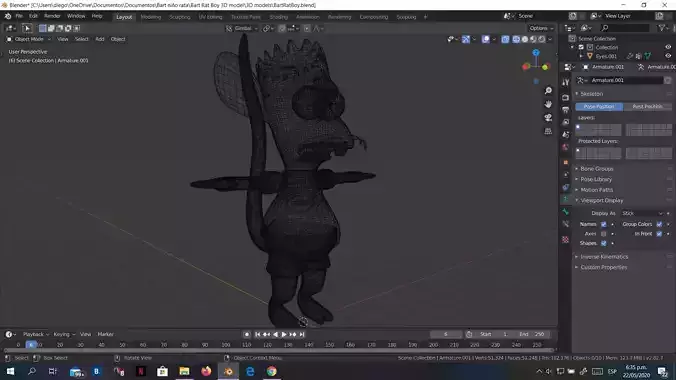
Task: Toggle the In Front checkbox
Action: pyautogui.click(x=659, y=234)
